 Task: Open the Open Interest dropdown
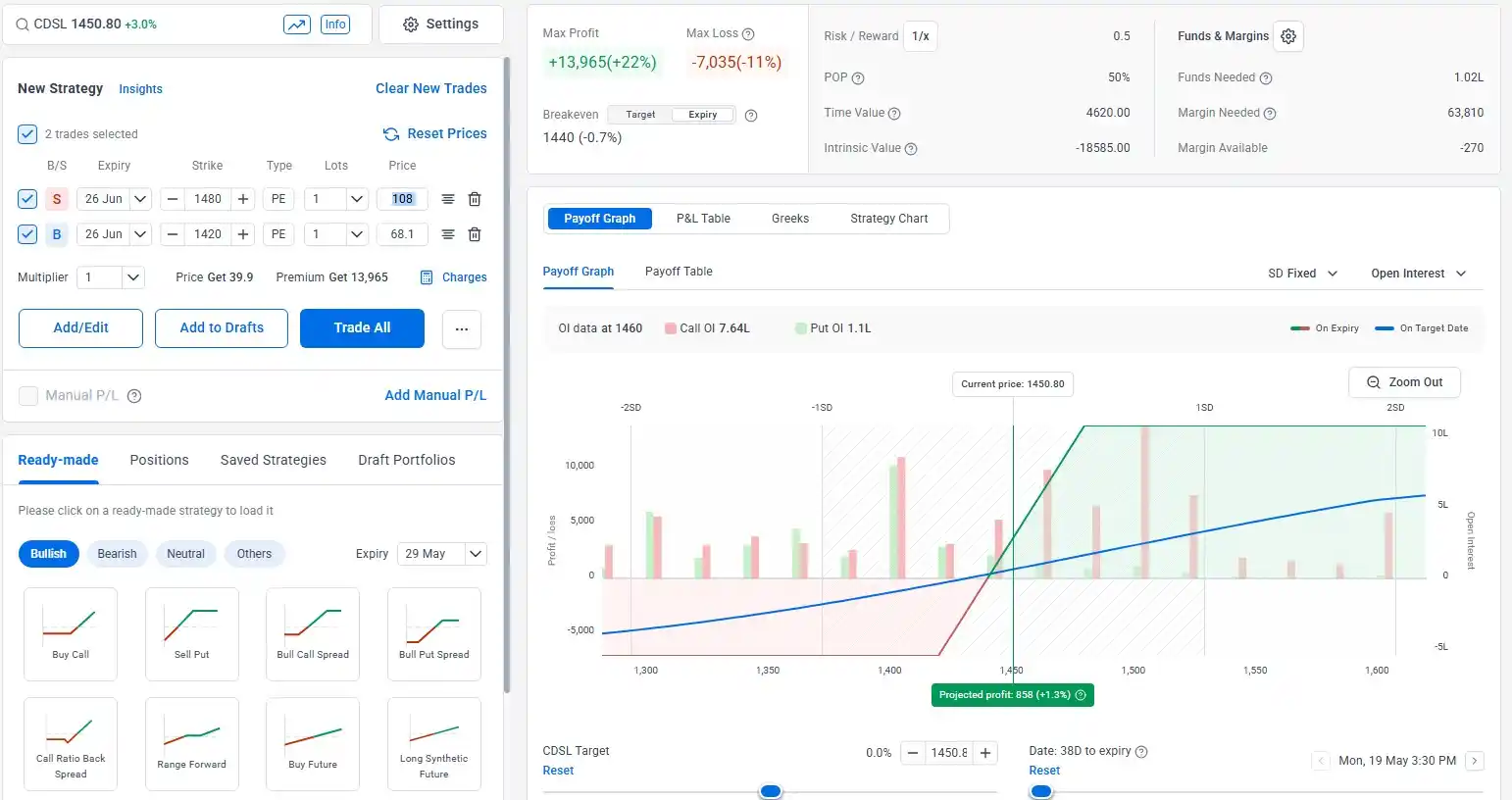point(1418,274)
